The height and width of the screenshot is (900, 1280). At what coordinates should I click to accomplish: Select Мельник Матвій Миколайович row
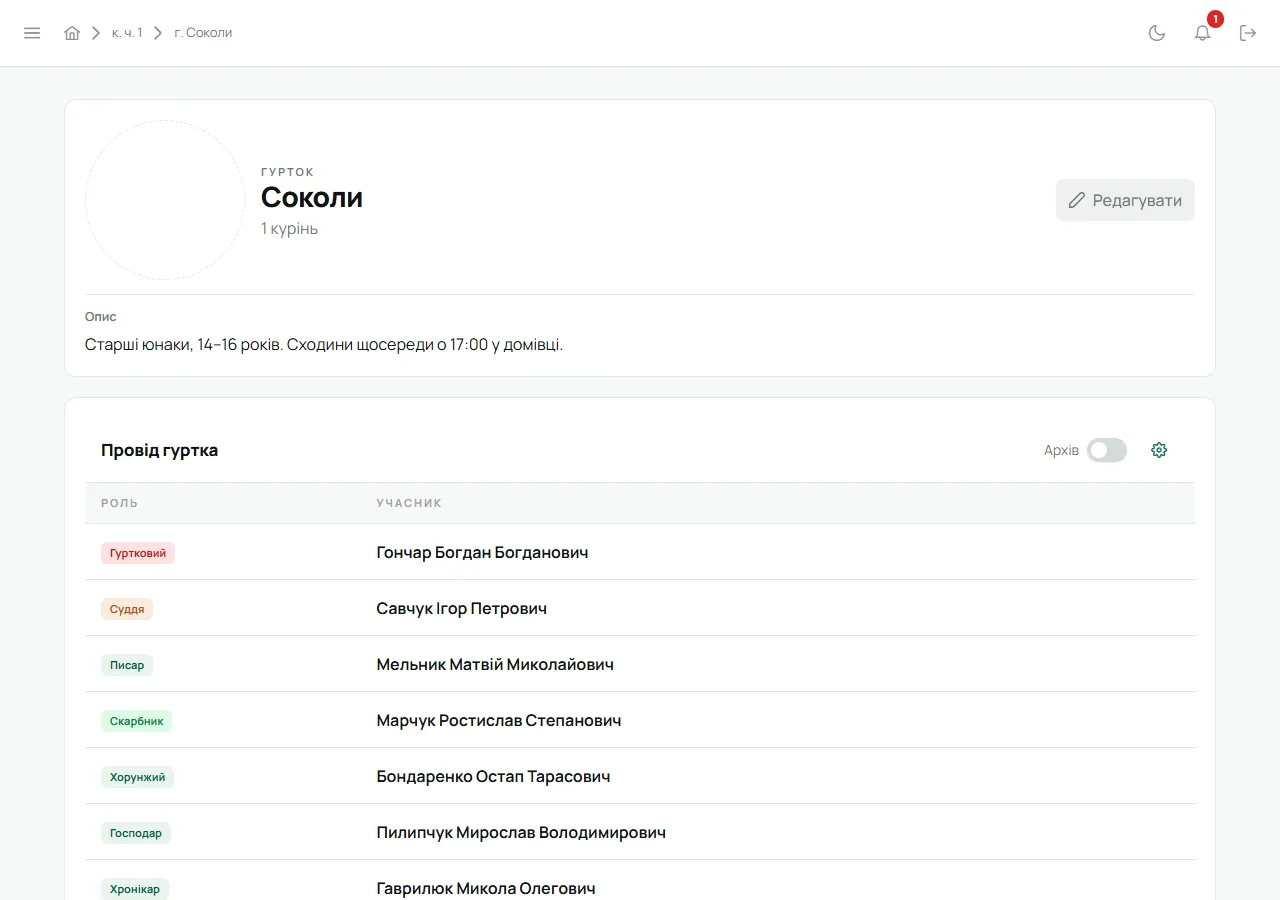(640, 664)
